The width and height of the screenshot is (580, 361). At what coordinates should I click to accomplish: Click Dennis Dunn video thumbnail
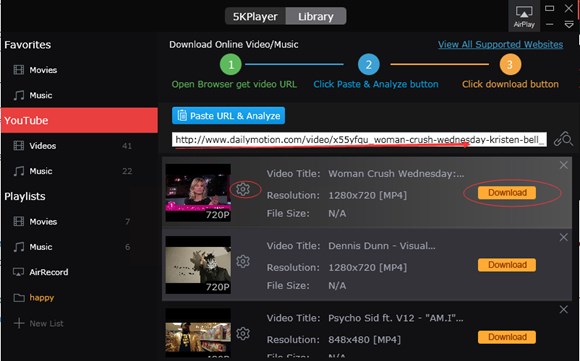click(198, 265)
